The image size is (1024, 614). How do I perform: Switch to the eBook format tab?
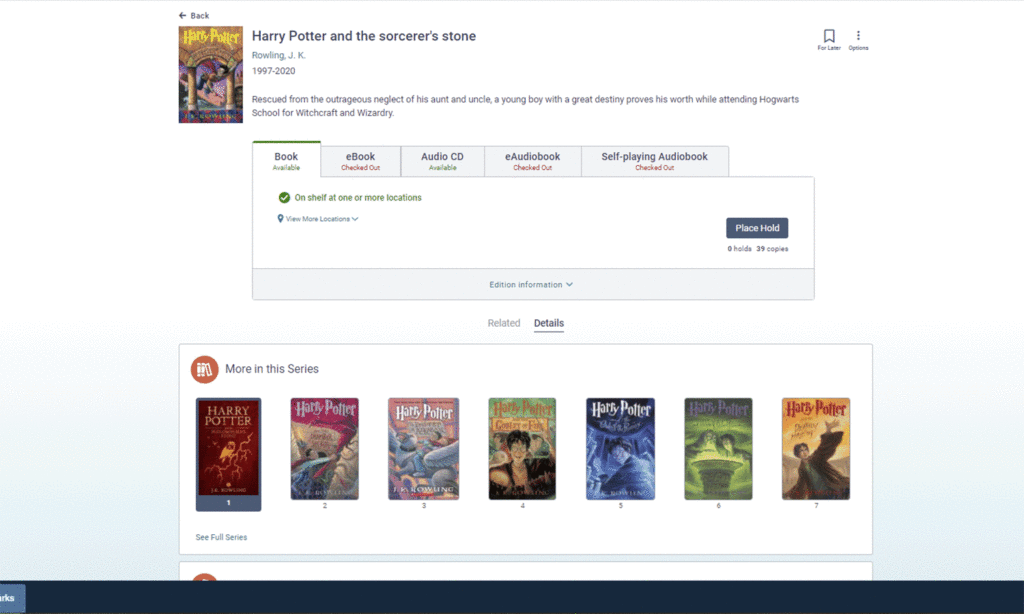(x=360, y=161)
